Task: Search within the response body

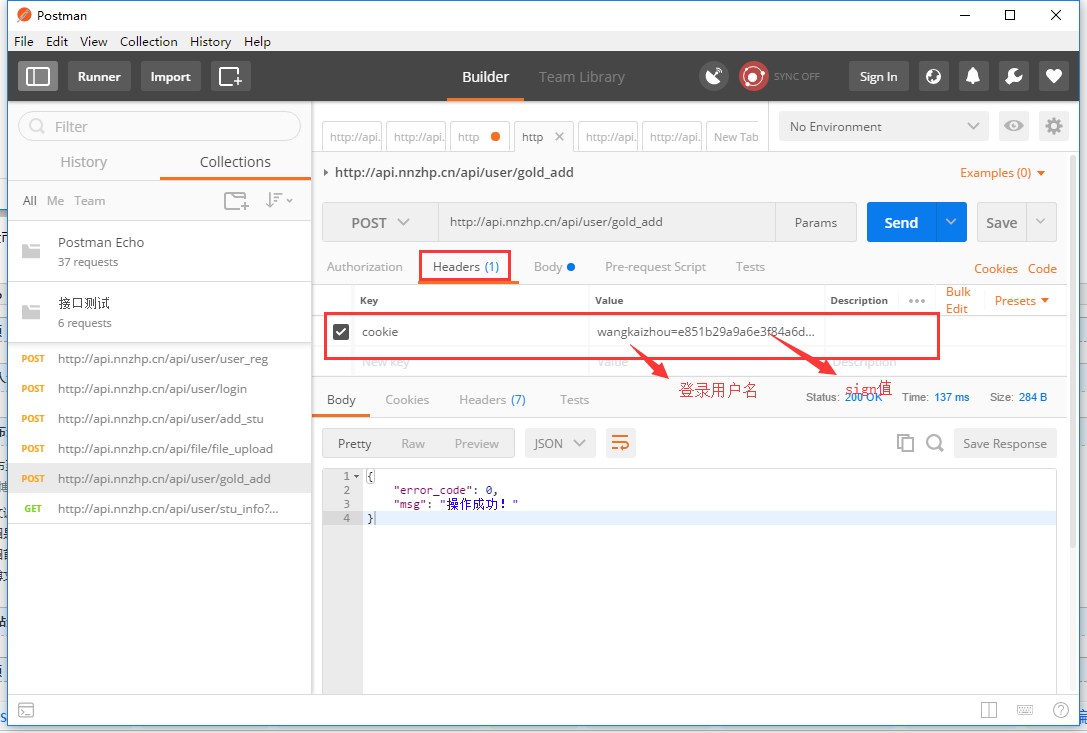Action: [934, 443]
